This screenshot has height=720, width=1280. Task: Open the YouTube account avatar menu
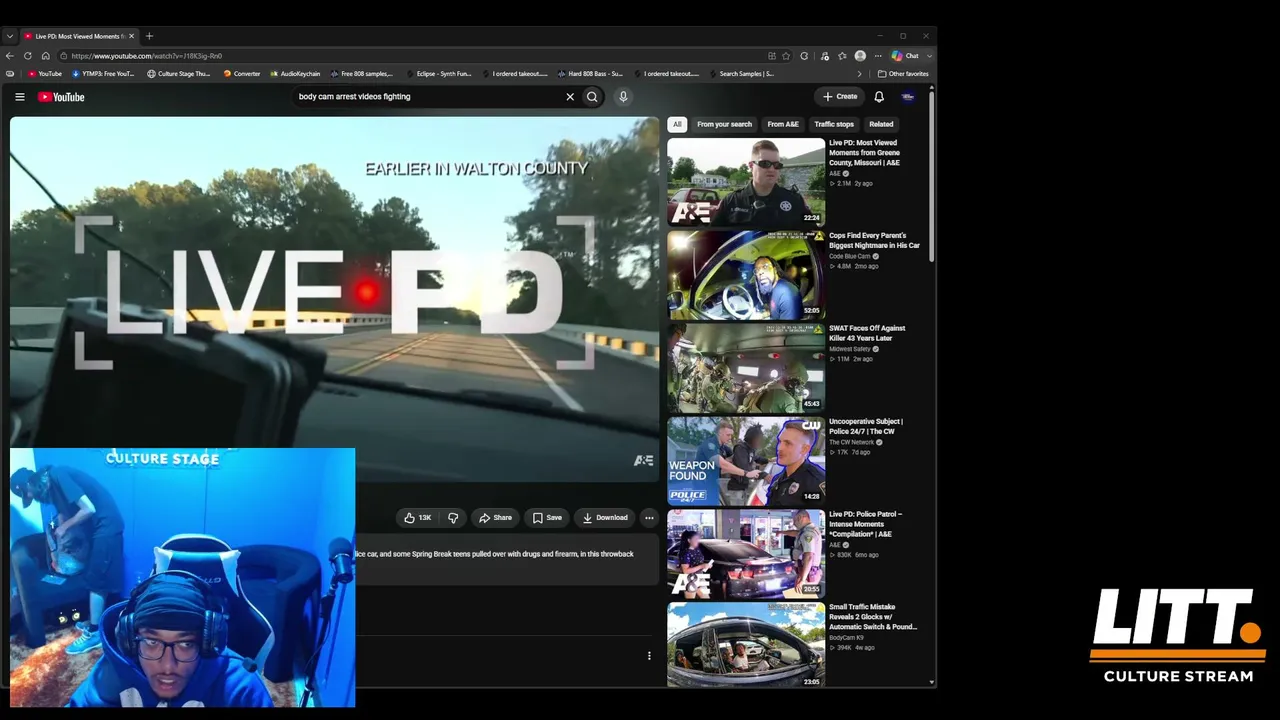(908, 97)
